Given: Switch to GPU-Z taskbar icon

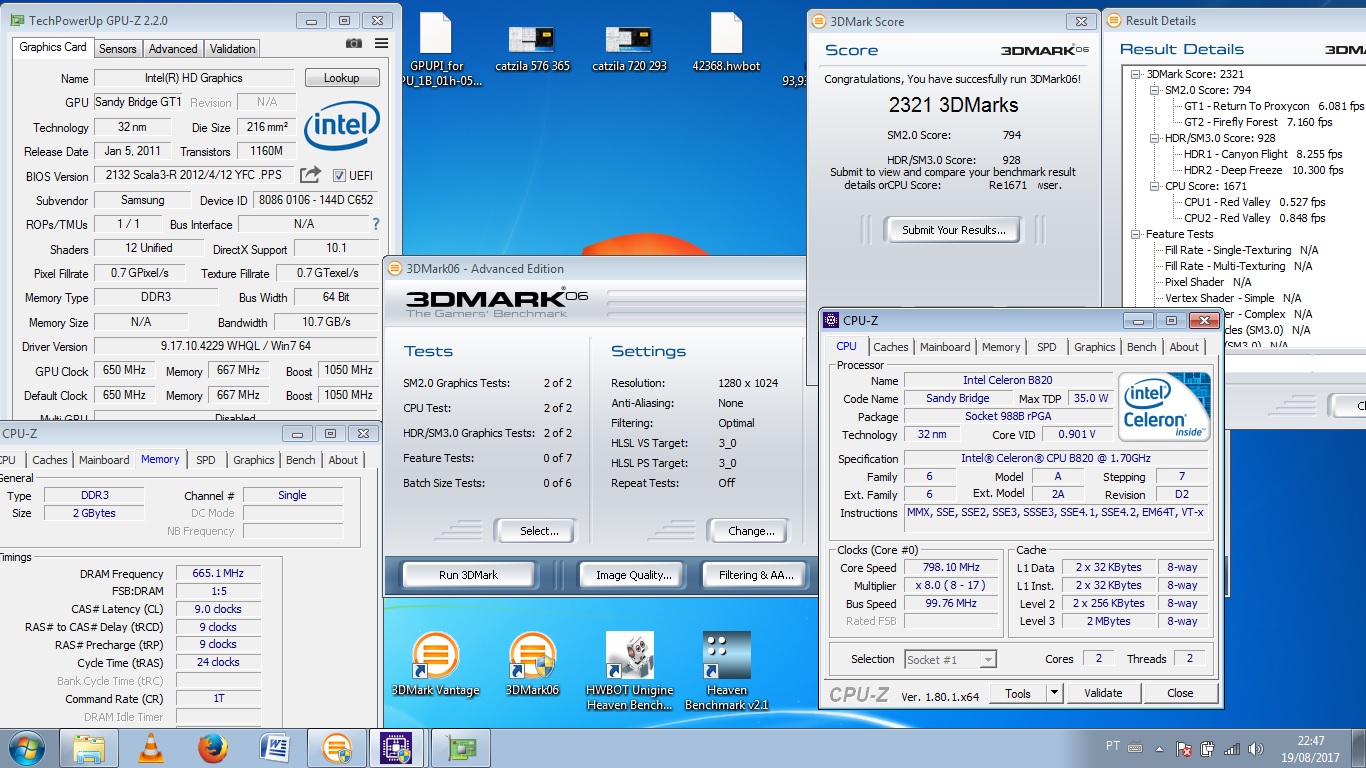Looking at the screenshot, I should 461,748.
